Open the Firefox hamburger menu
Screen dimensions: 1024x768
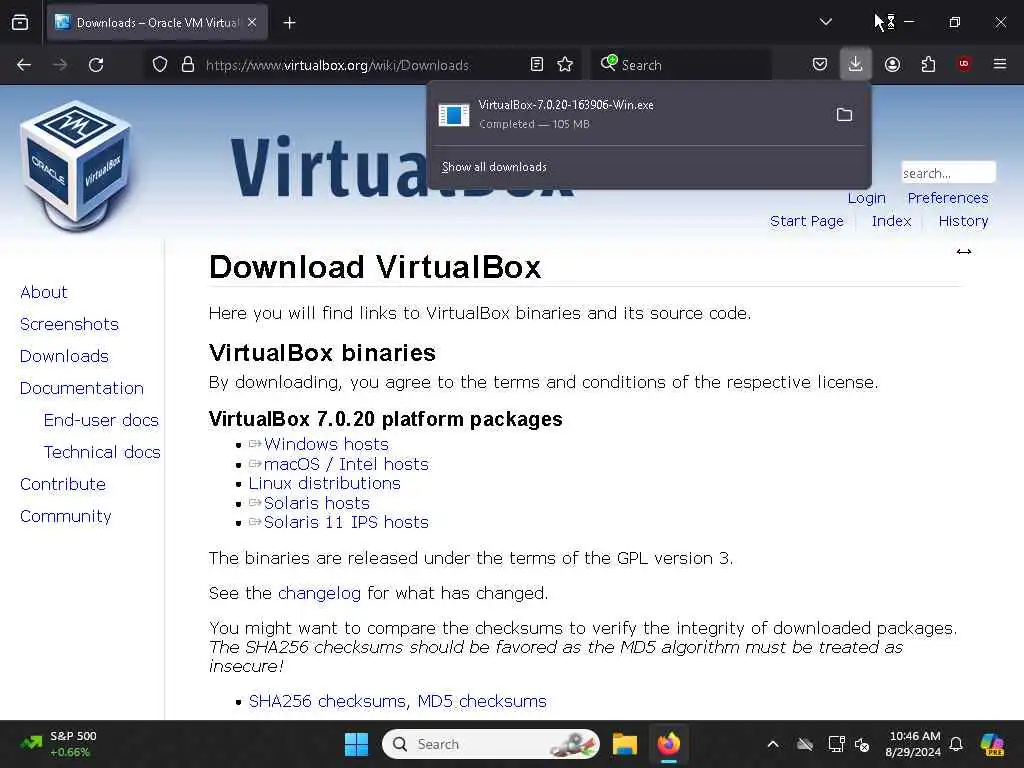click(x=1000, y=64)
